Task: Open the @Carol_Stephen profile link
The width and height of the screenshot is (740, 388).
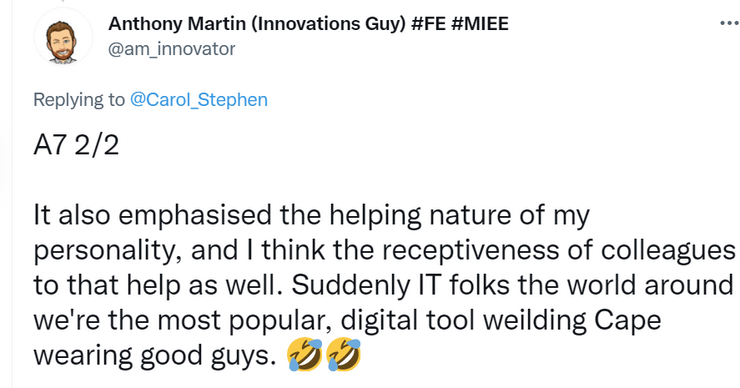Action: point(199,100)
